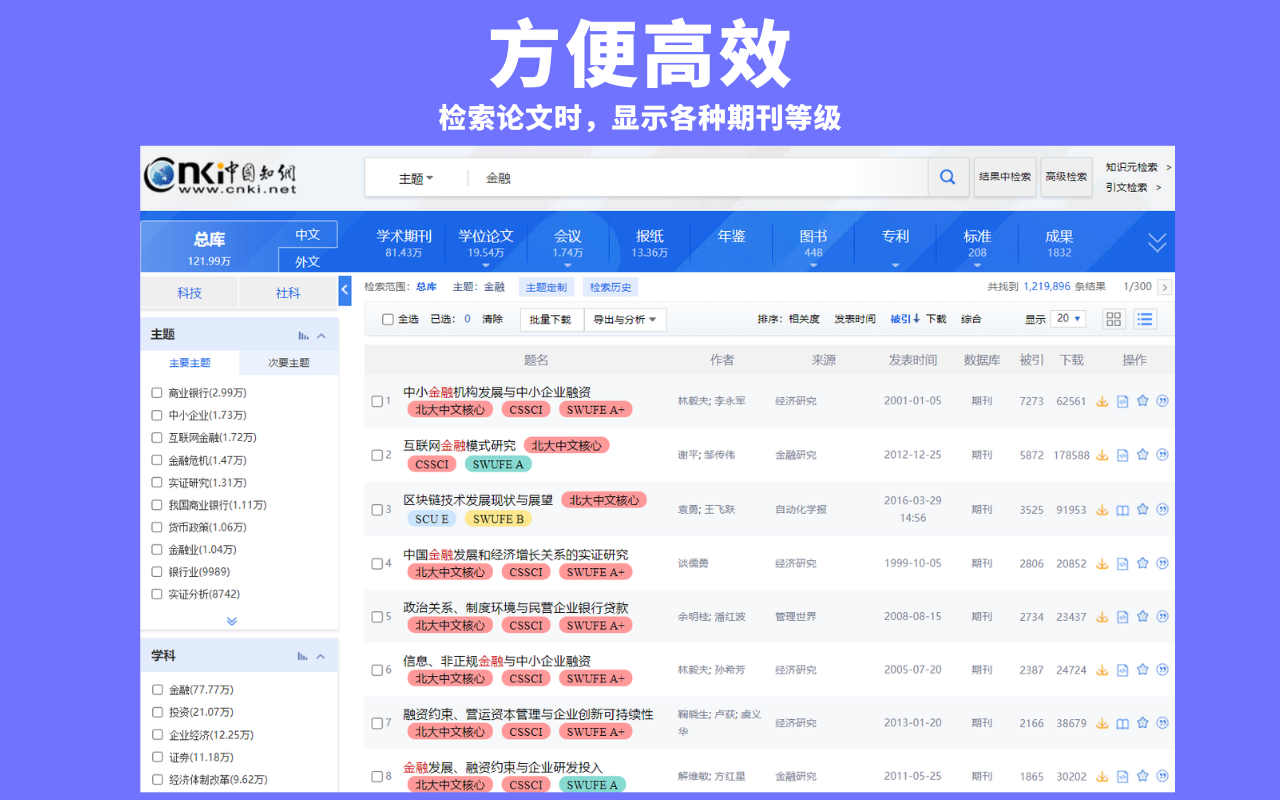Viewport: 1280px width, 800px height.
Task: Generate citation for result 5 with quote icon
Action: [x=1161, y=616]
